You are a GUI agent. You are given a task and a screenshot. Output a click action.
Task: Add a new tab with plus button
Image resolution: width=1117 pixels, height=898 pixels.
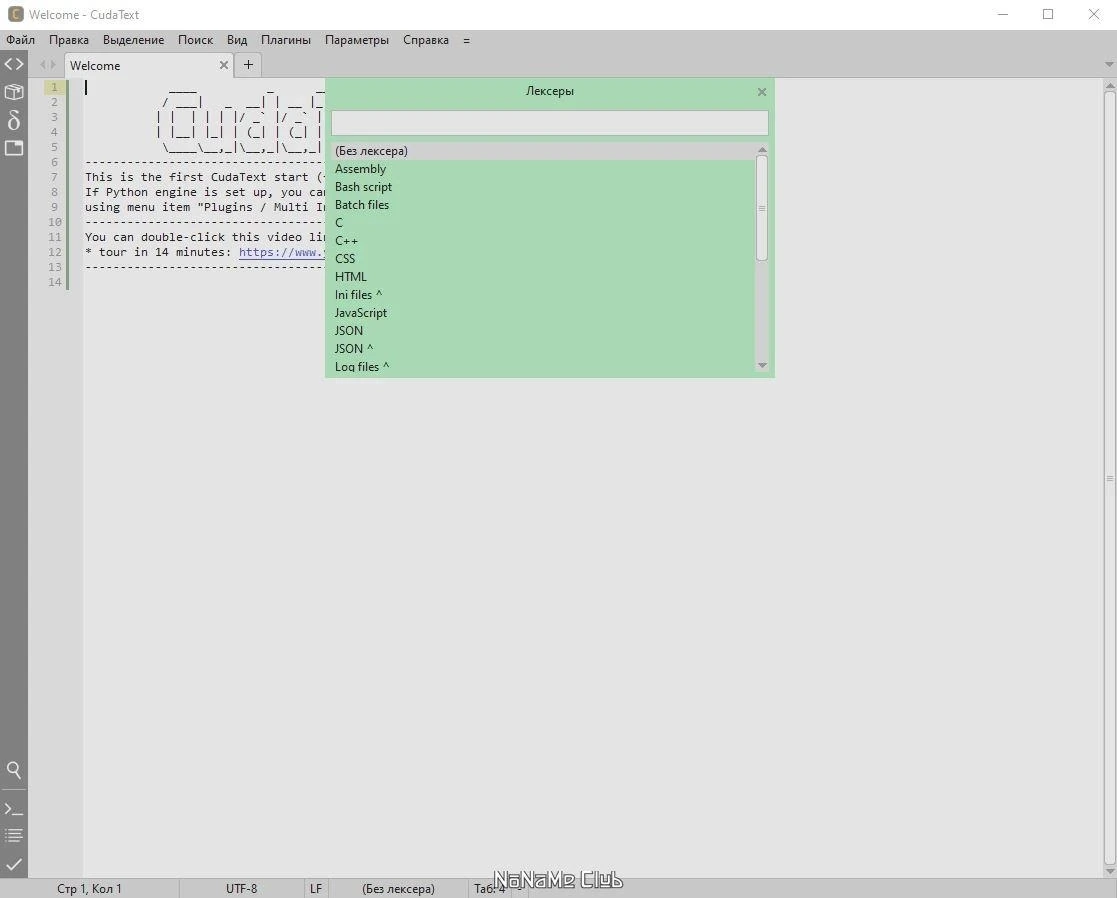tap(248, 65)
